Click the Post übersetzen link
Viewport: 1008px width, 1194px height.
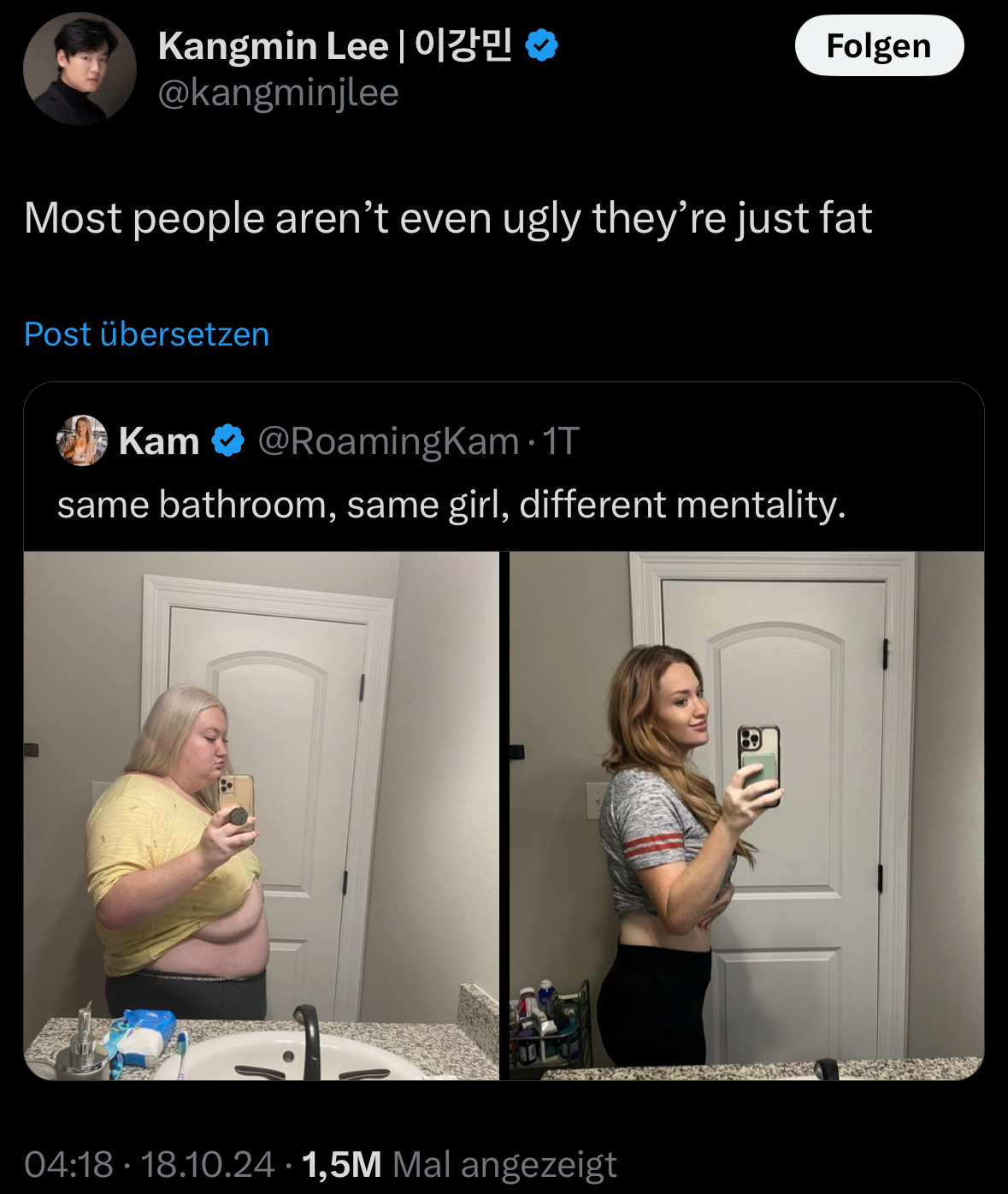[x=146, y=334]
